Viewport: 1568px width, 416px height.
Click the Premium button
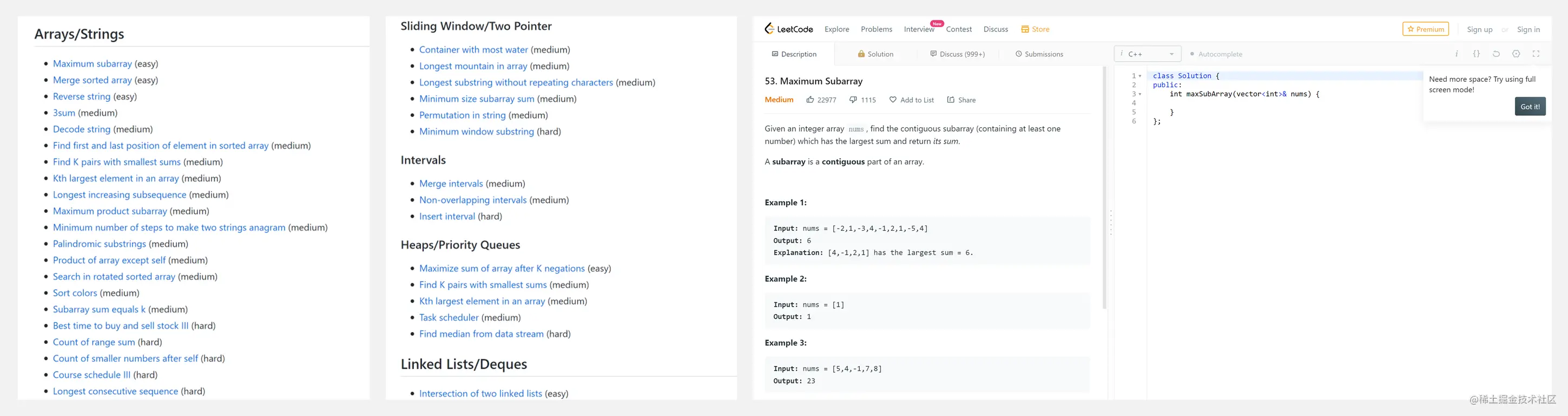(x=1426, y=29)
